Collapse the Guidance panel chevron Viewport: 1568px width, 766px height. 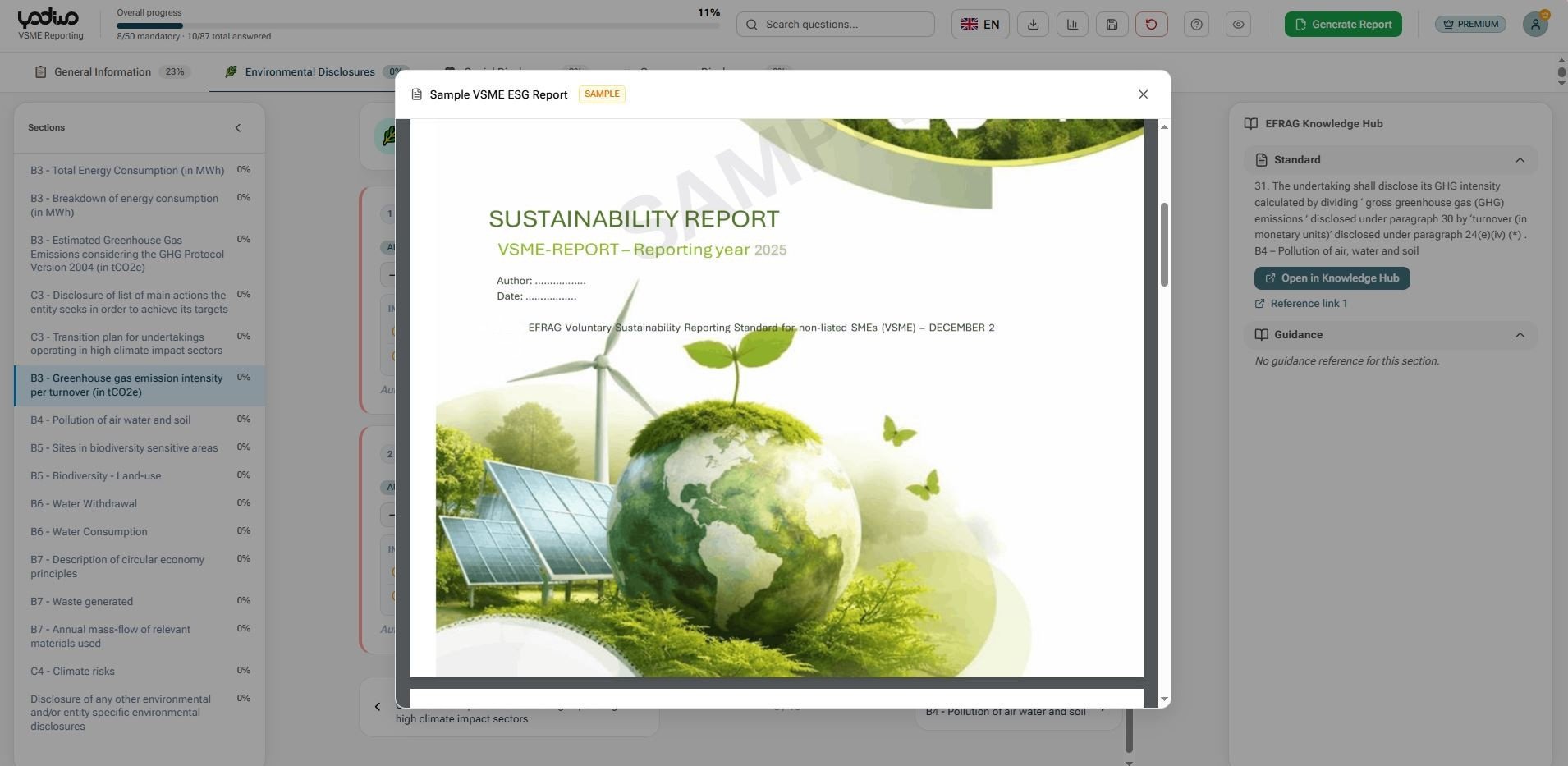click(1520, 335)
